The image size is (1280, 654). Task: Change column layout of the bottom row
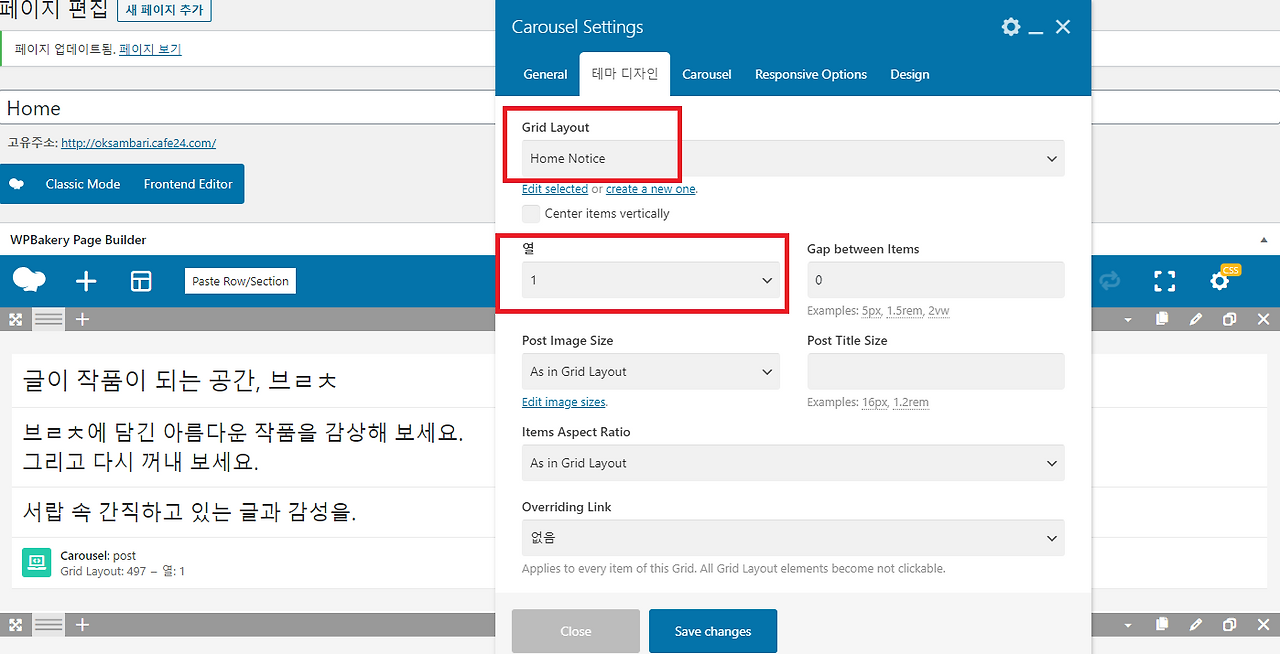49,624
